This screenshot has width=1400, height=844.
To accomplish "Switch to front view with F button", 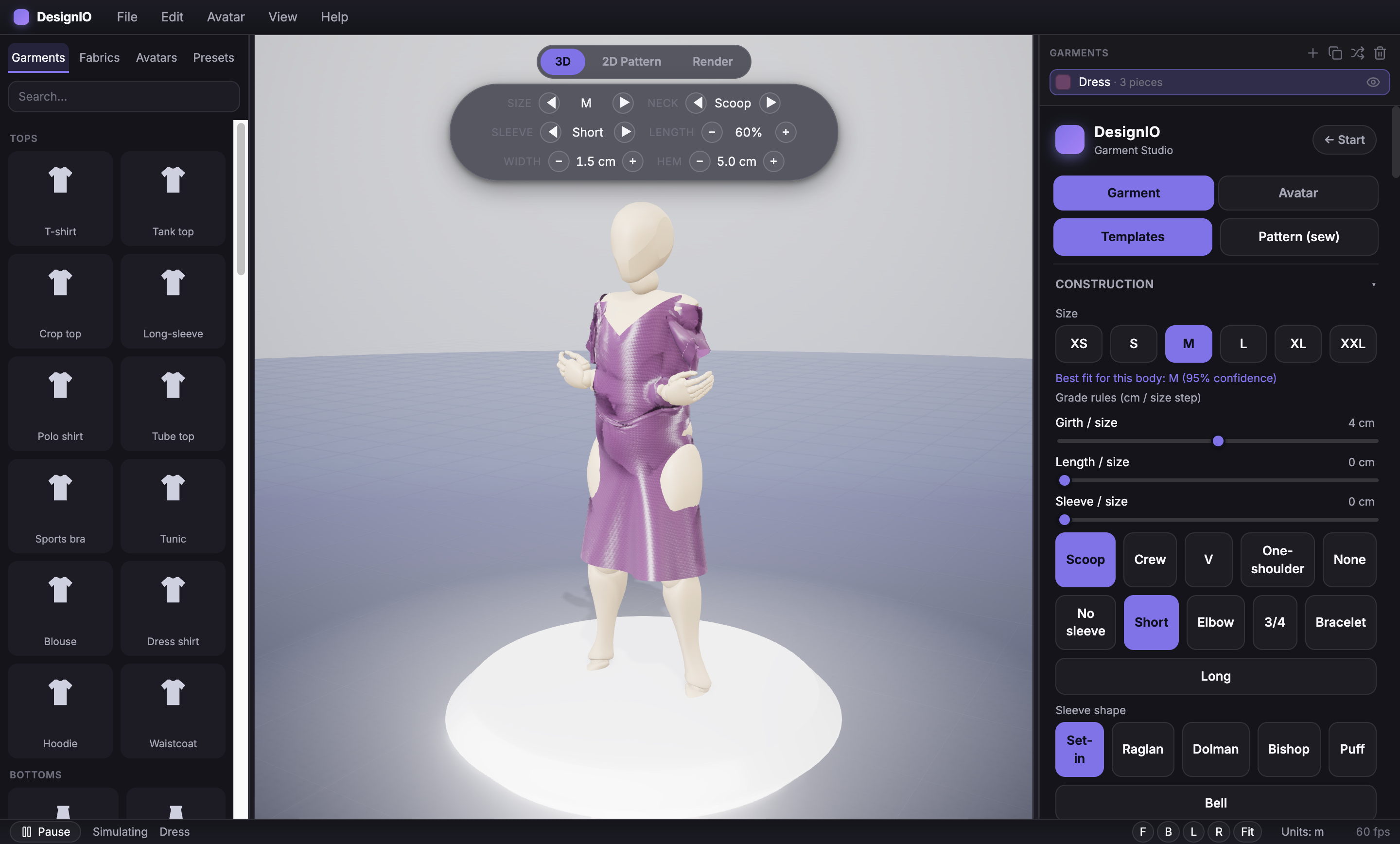I will pos(1143,831).
